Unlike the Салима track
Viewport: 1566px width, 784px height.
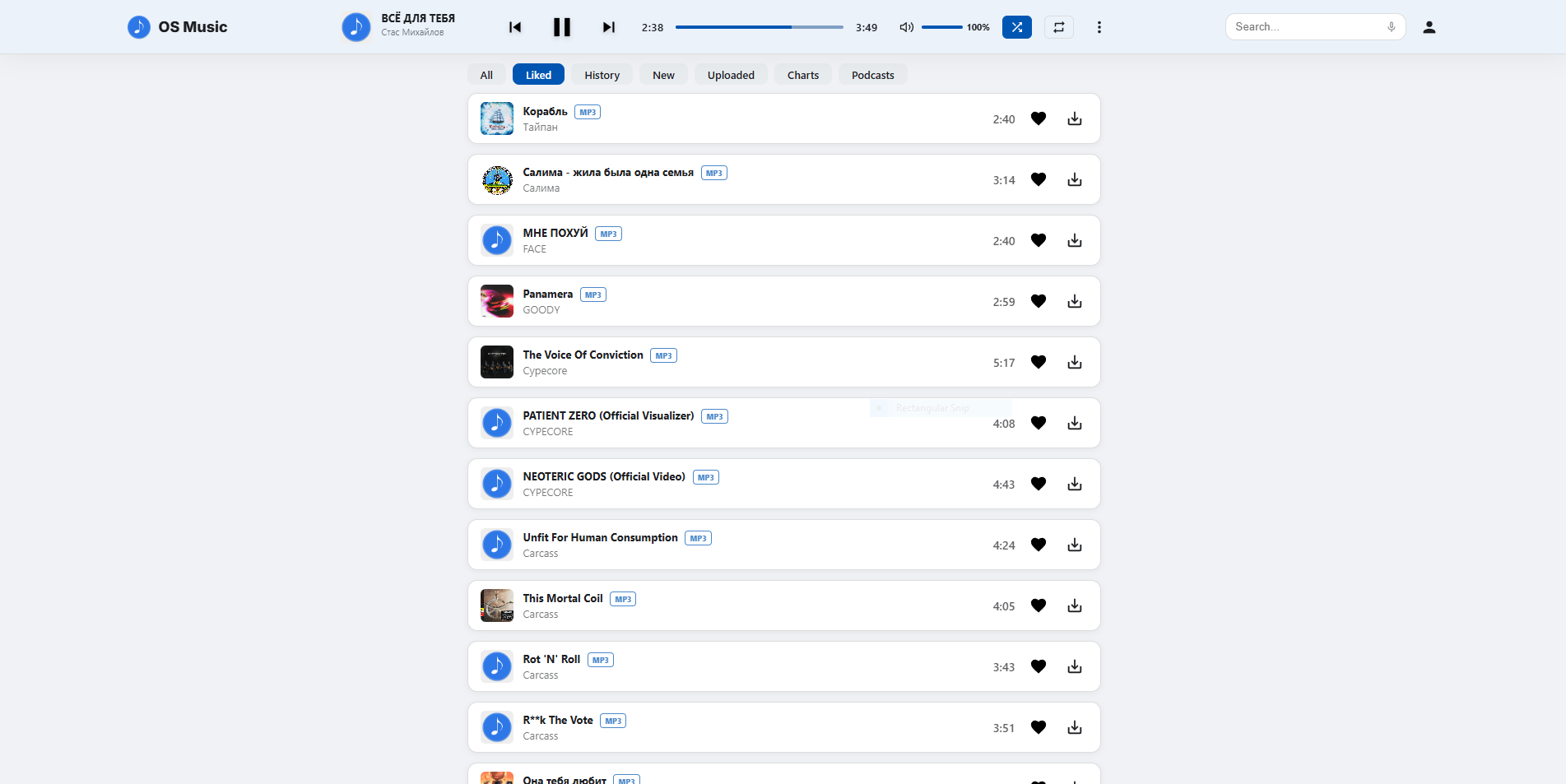coord(1039,179)
